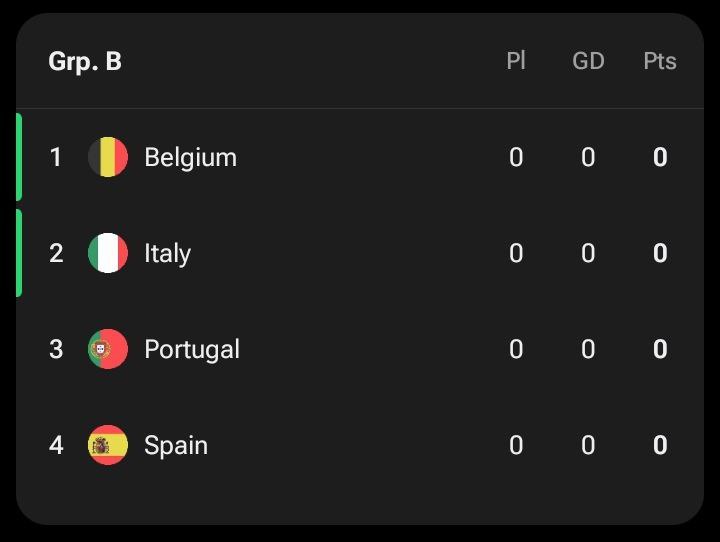Open the Italy team name

point(167,254)
